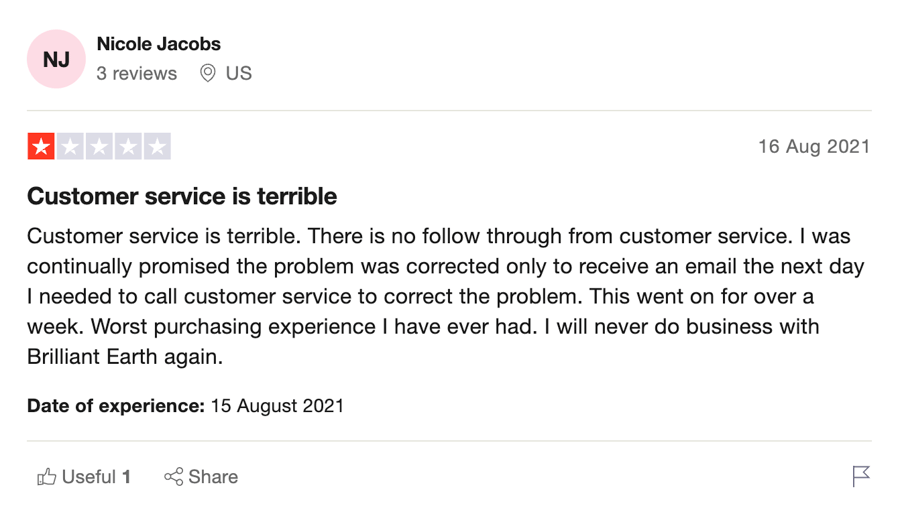The image size is (900, 512).
Task: Click the fourth grey rating star
Action: [128, 146]
